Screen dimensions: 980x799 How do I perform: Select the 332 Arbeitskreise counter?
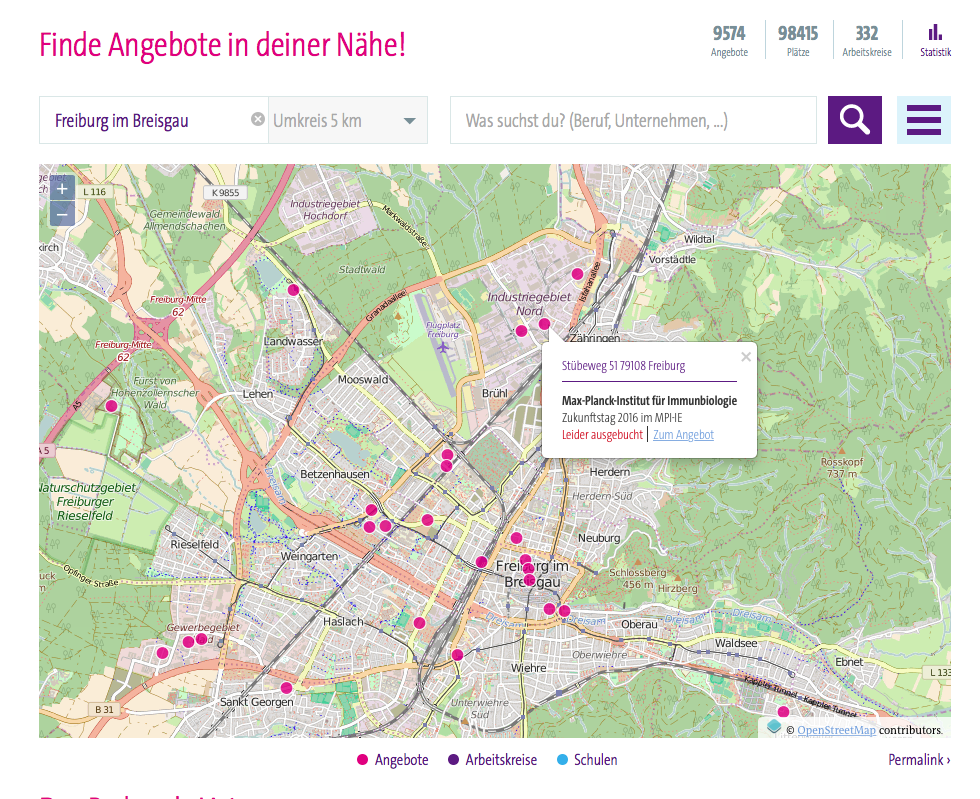click(x=867, y=41)
